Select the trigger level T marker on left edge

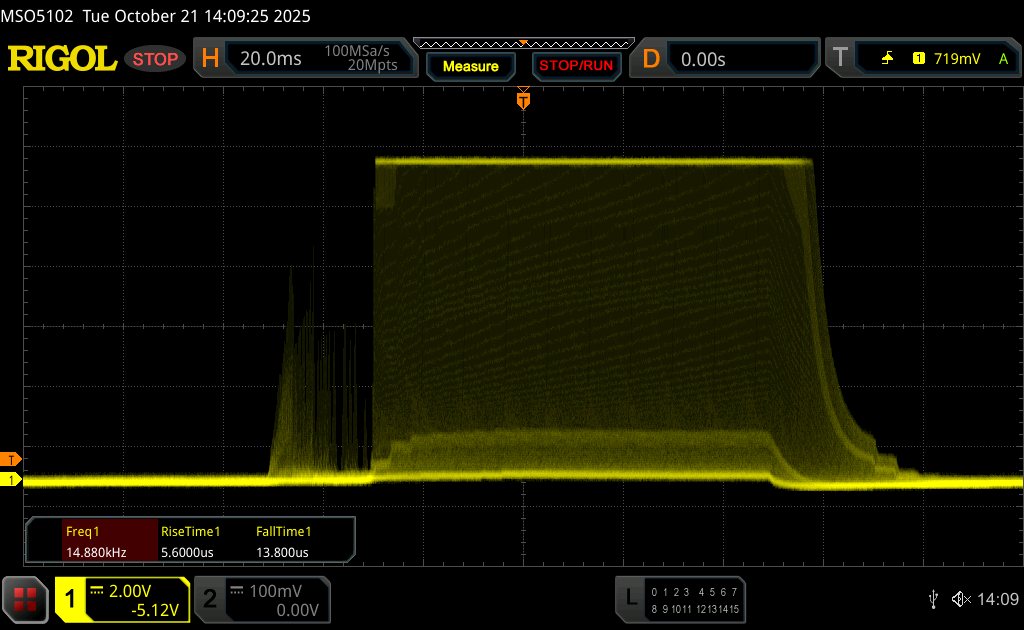(x=11, y=459)
